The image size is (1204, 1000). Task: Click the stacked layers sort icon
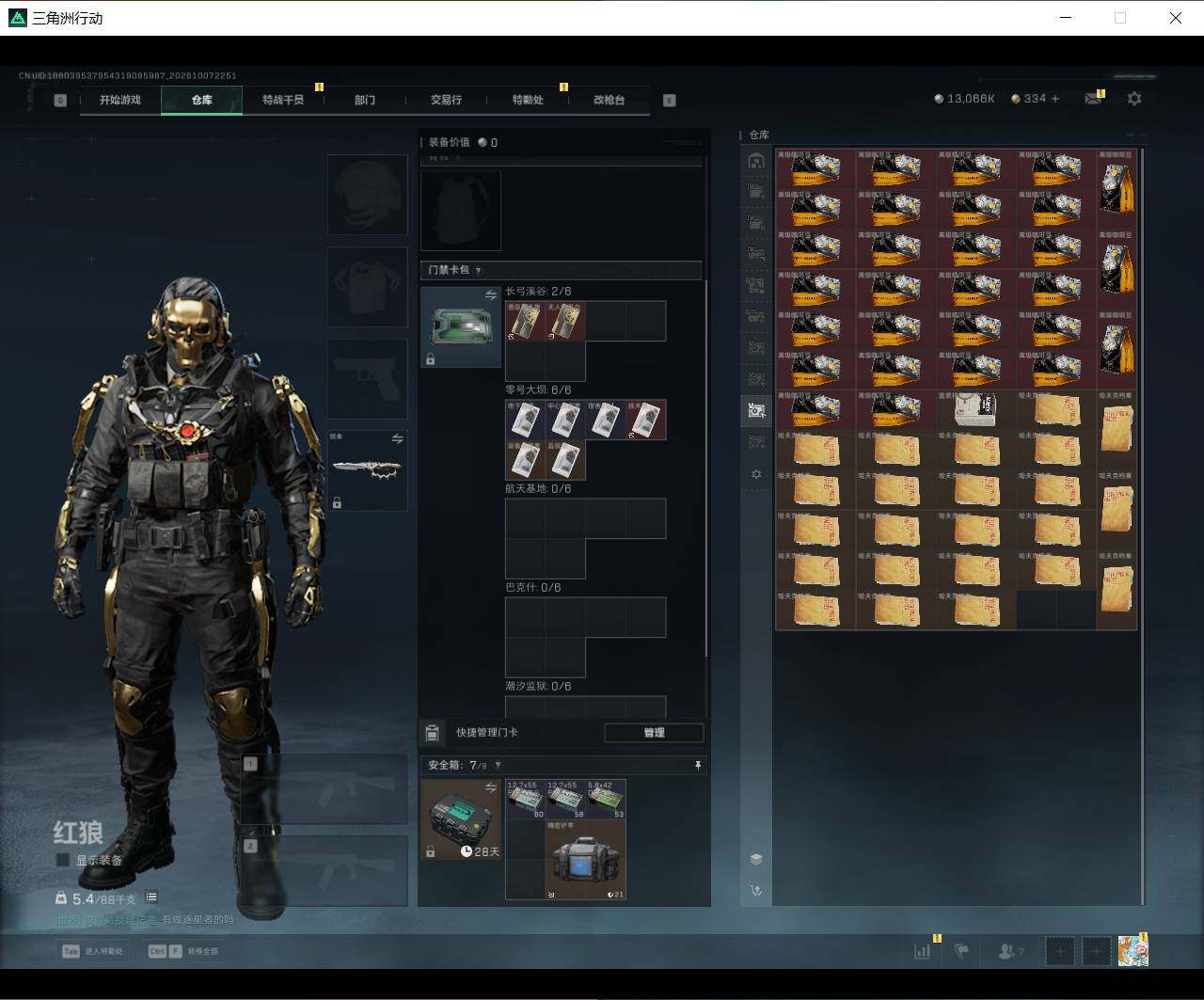tap(755, 859)
